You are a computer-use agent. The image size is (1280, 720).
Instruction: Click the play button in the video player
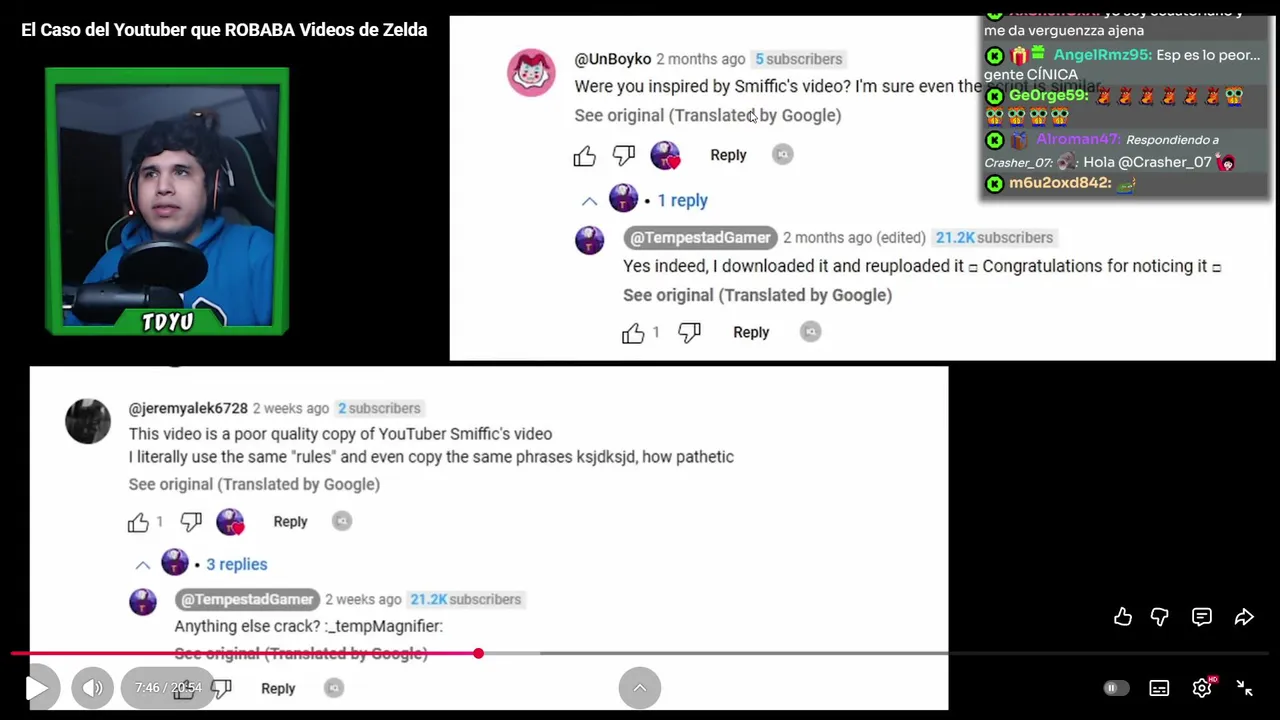(37, 688)
